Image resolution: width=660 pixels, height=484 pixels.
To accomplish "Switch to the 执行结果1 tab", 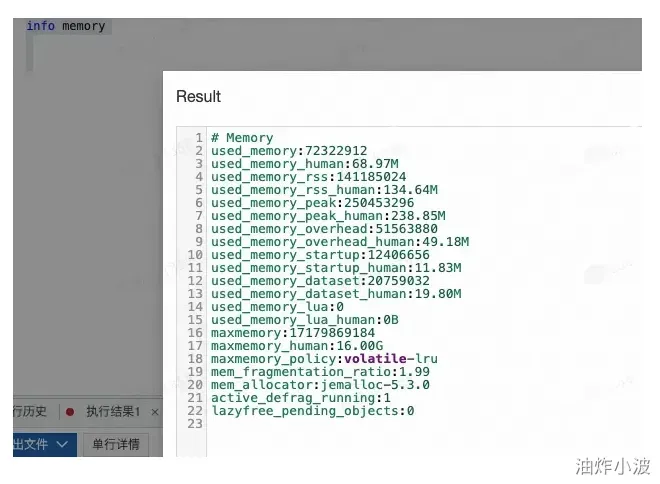I will (x=112, y=412).
